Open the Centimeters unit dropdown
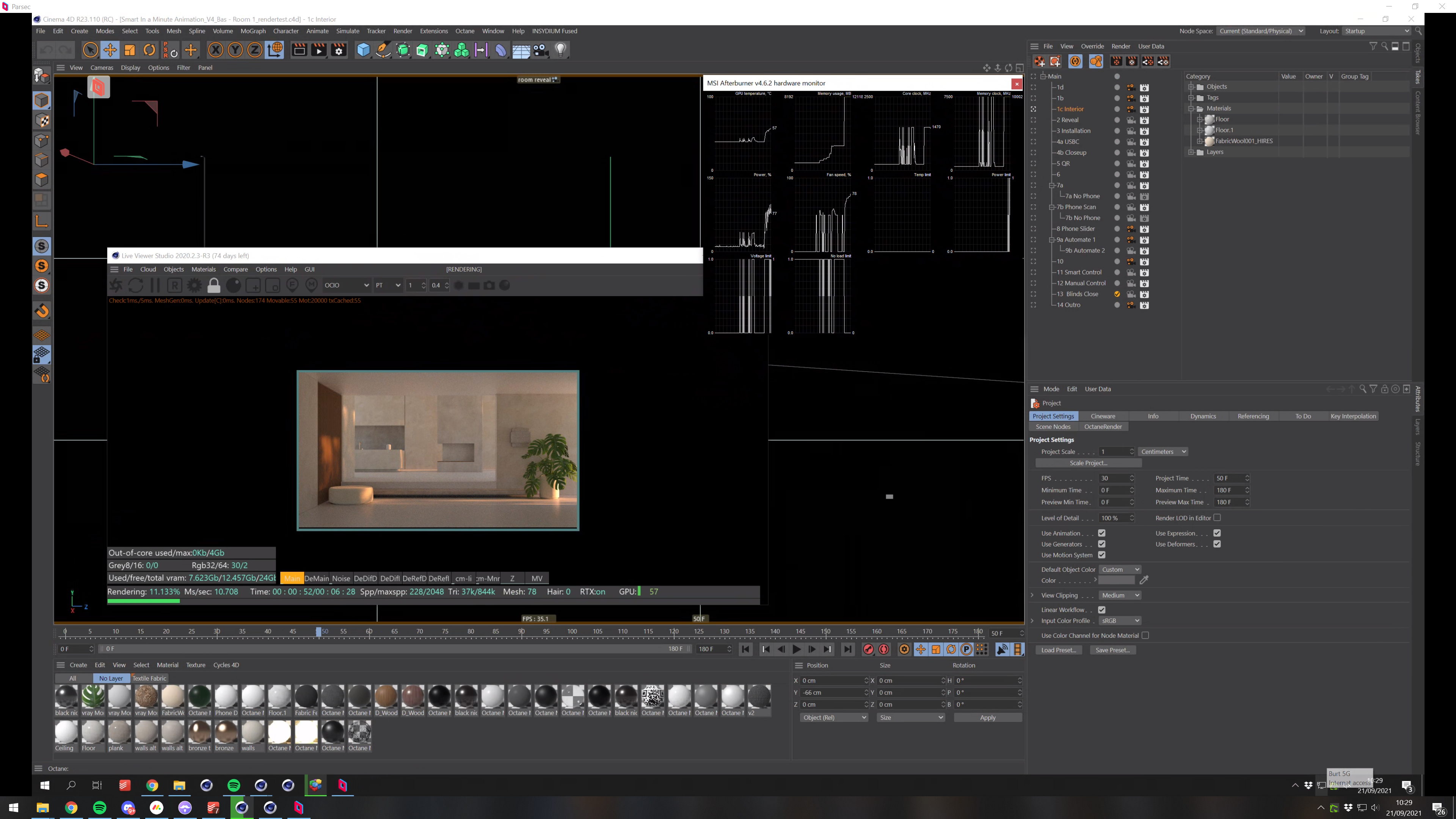Viewport: 1456px width, 819px height. [1163, 452]
